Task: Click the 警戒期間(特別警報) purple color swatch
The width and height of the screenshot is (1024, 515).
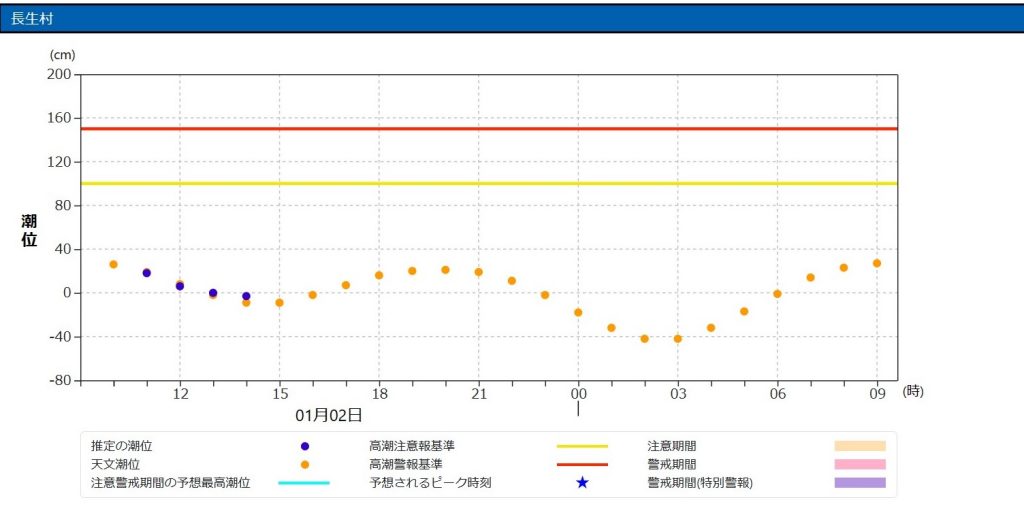Action: click(860, 483)
